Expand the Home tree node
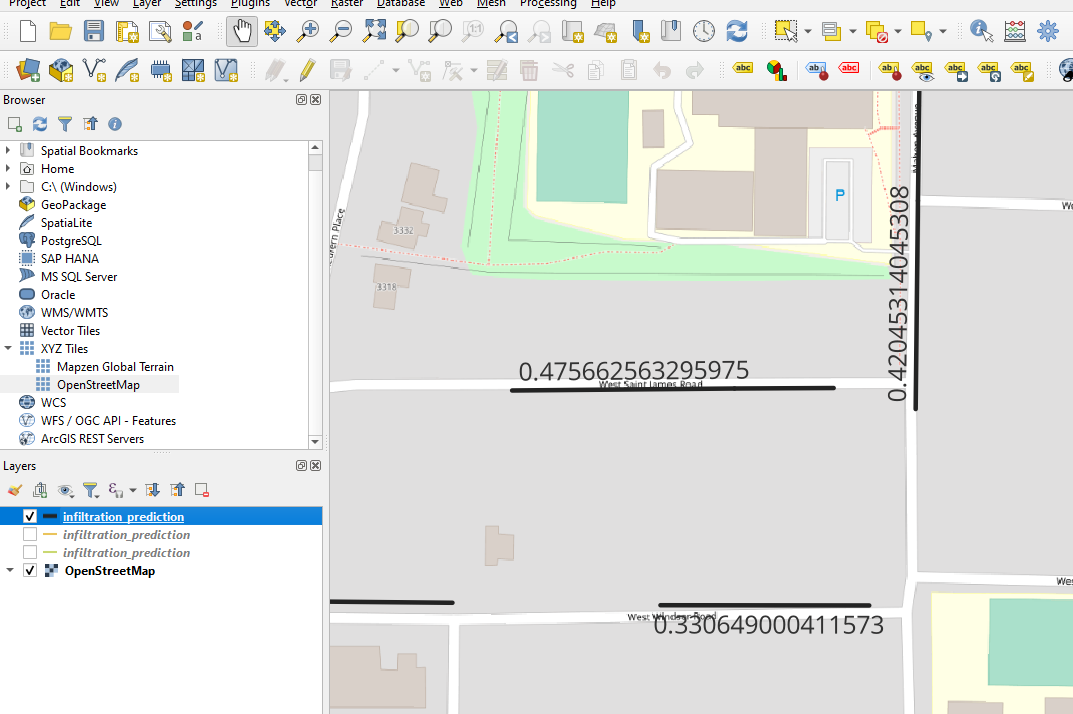Viewport: 1073px width, 714px height. (8, 168)
